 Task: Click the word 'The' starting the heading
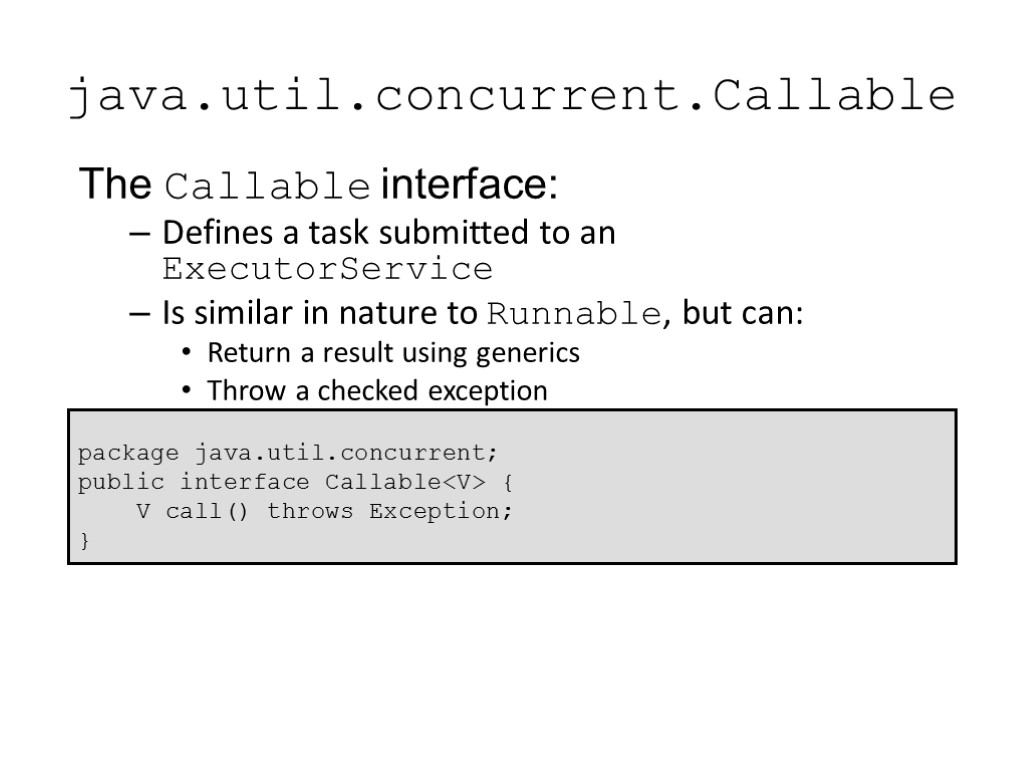click(x=115, y=186)
